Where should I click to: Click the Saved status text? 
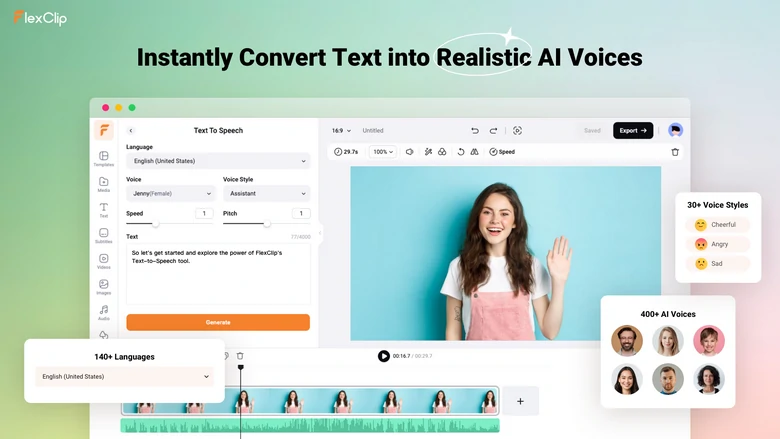pyautogui.click(x=592, y=131)
